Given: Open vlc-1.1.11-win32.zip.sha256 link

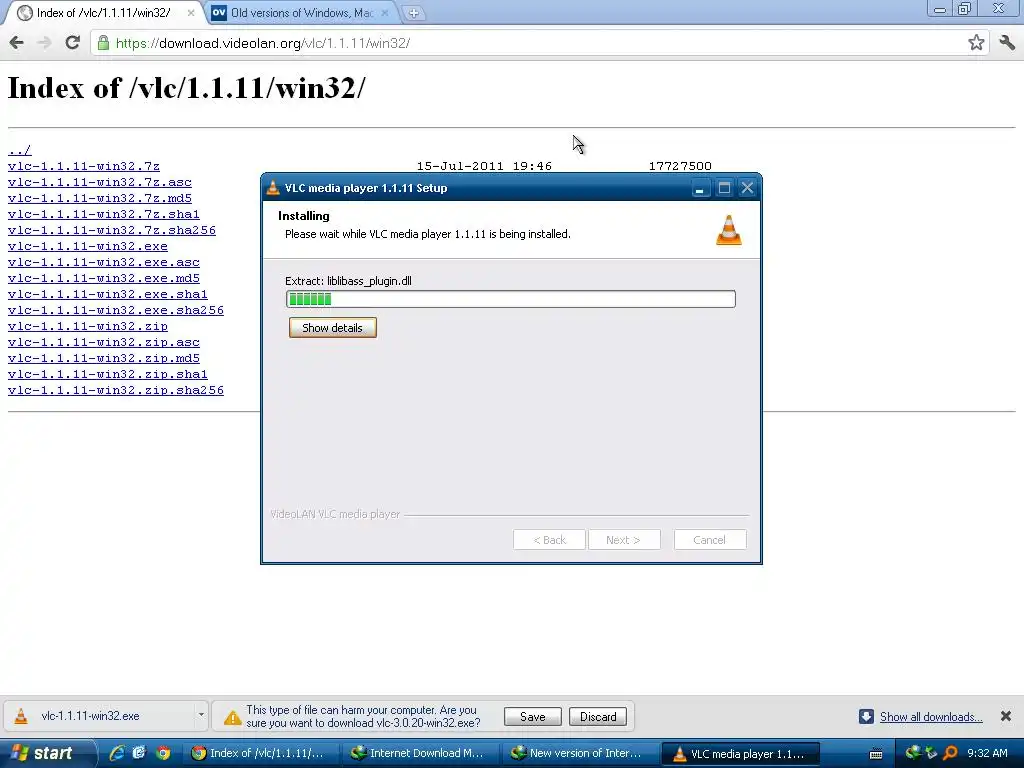Looking at the screenshot, I should click(x=116, y=391).
